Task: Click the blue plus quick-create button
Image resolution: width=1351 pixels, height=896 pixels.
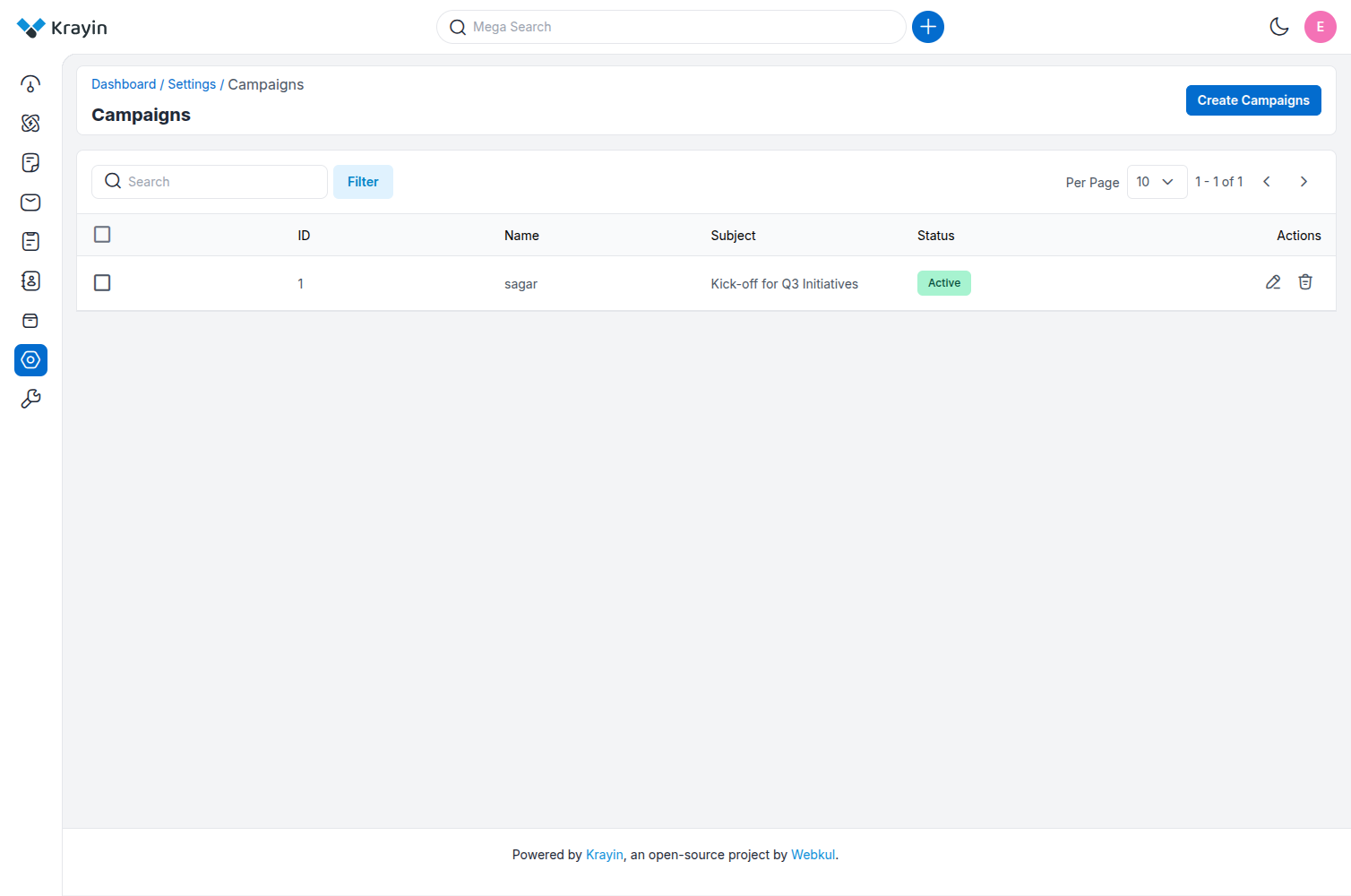Action: [x=928, y=27]
